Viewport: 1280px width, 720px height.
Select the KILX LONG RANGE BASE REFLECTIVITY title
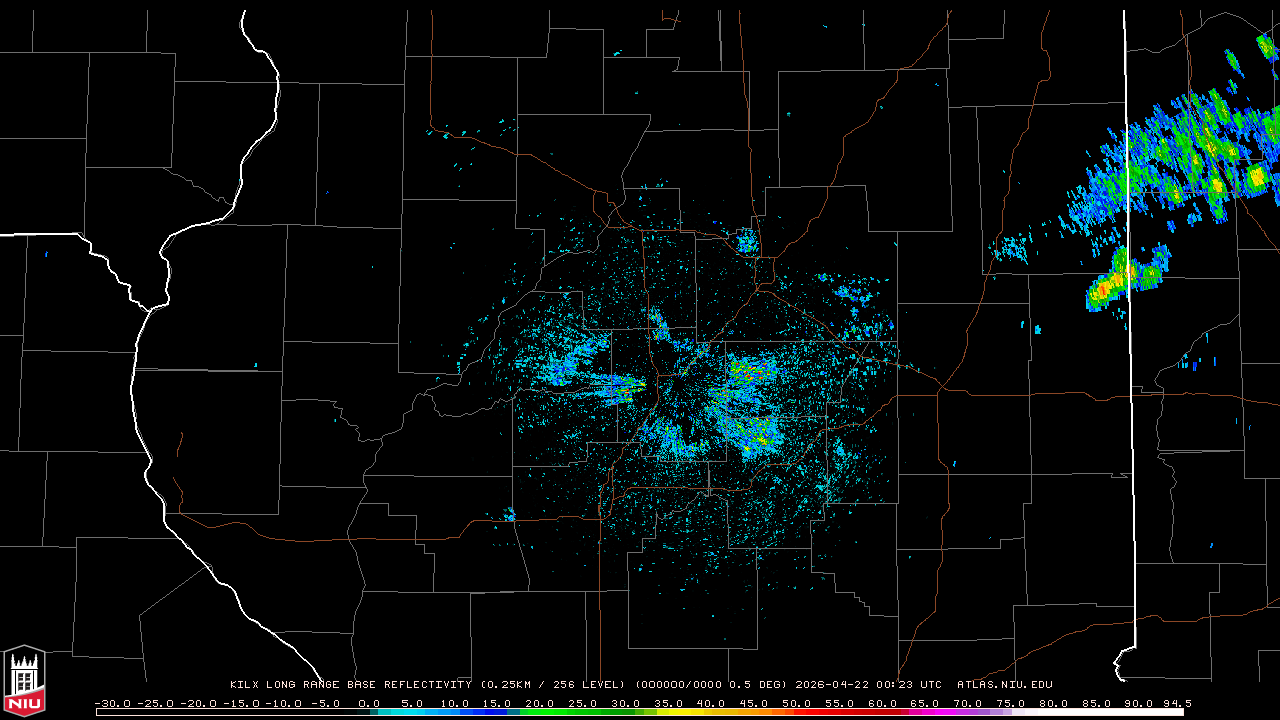(350, 685)
